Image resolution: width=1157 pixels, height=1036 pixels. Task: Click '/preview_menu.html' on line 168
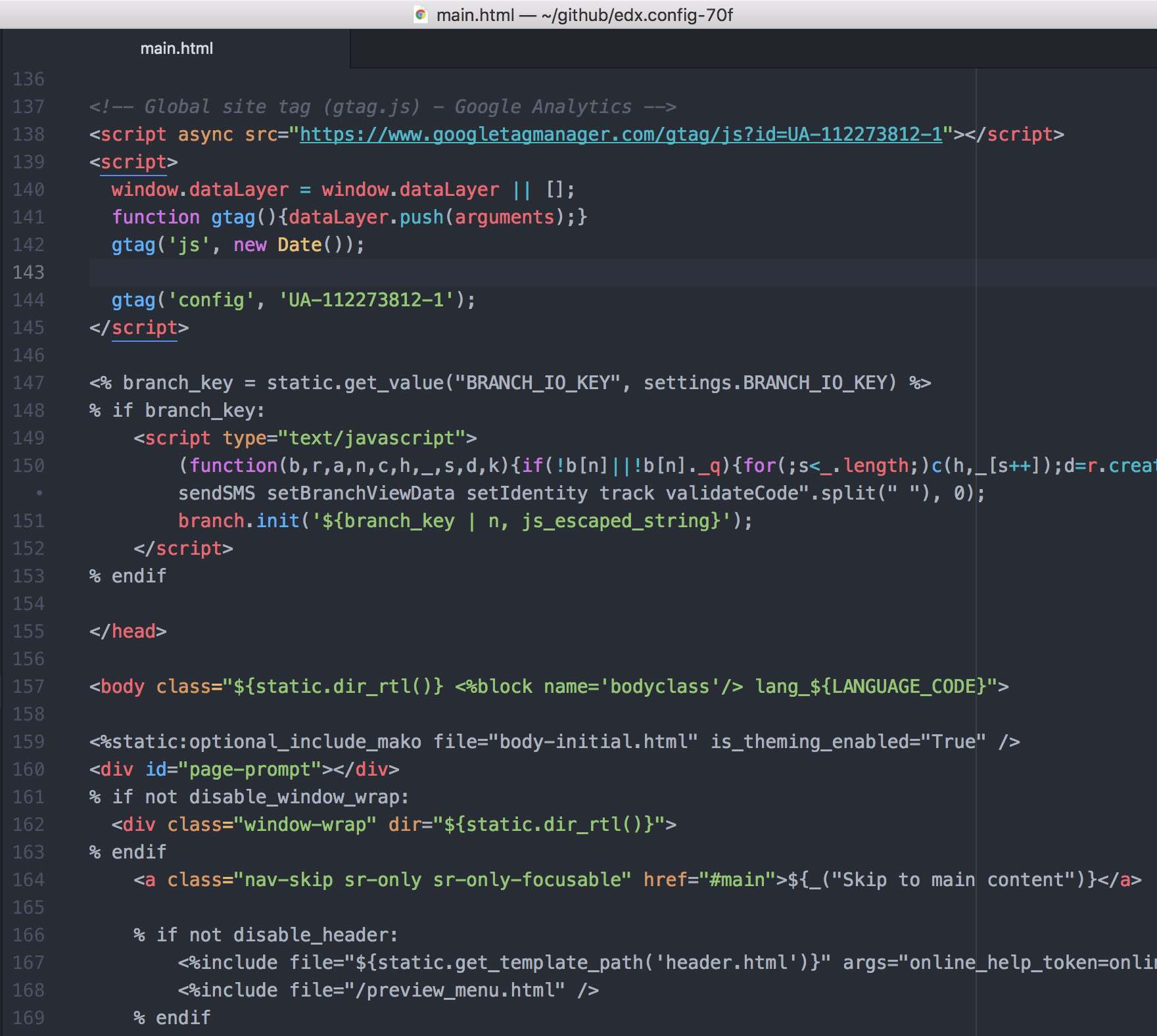click(454, 990)
